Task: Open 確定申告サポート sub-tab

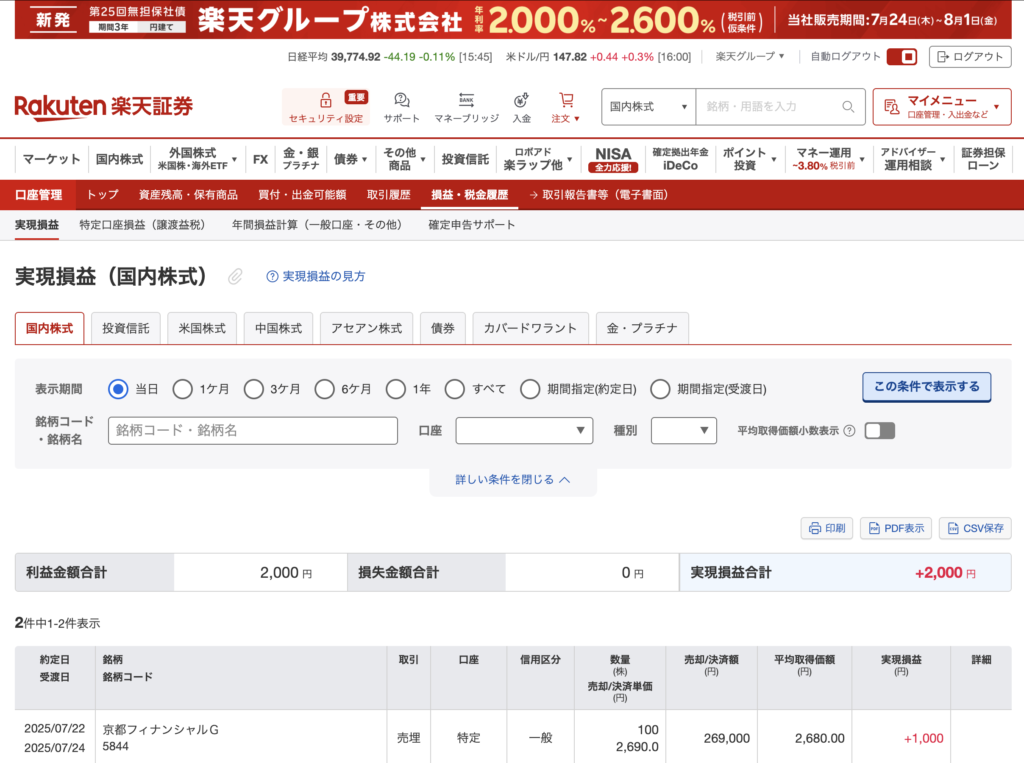Action: coord(472,225)
